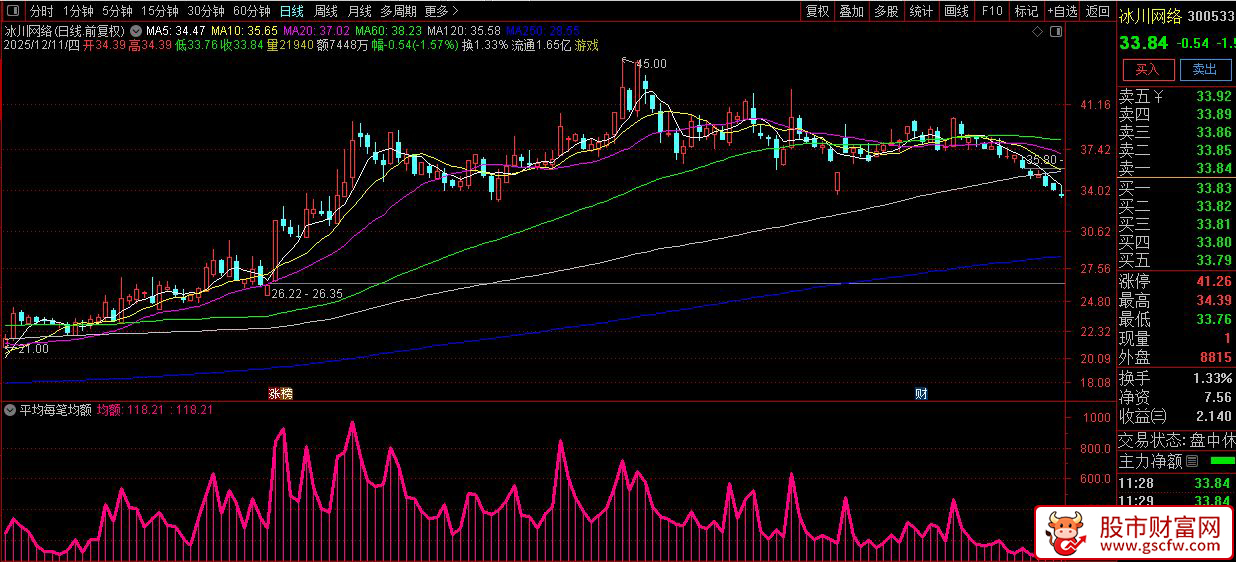Click the 股市财富网 bull logo

(x=1067, y=535)
